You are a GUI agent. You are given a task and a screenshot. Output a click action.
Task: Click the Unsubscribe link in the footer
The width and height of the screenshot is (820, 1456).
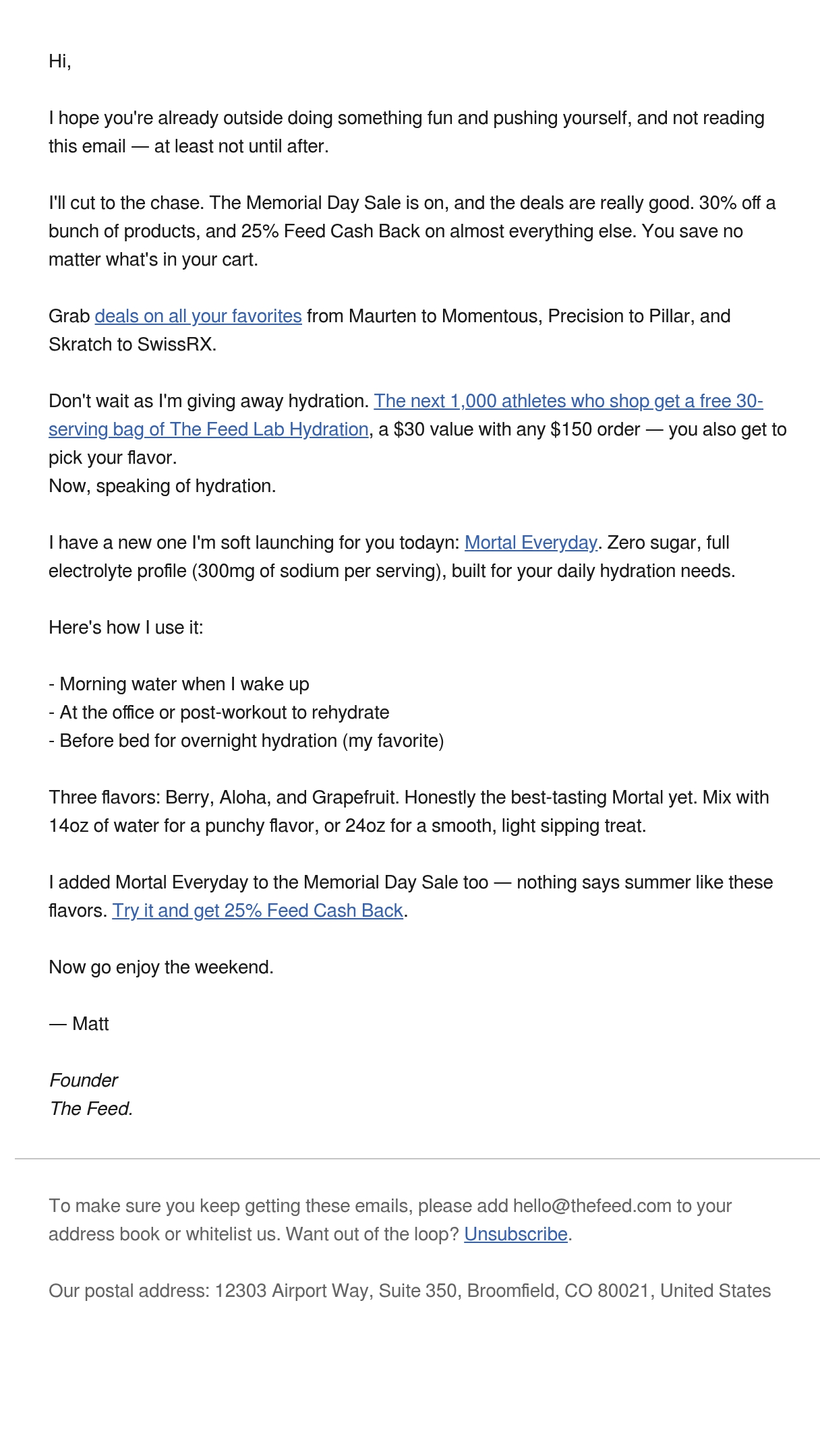[x=516, y=1234]
